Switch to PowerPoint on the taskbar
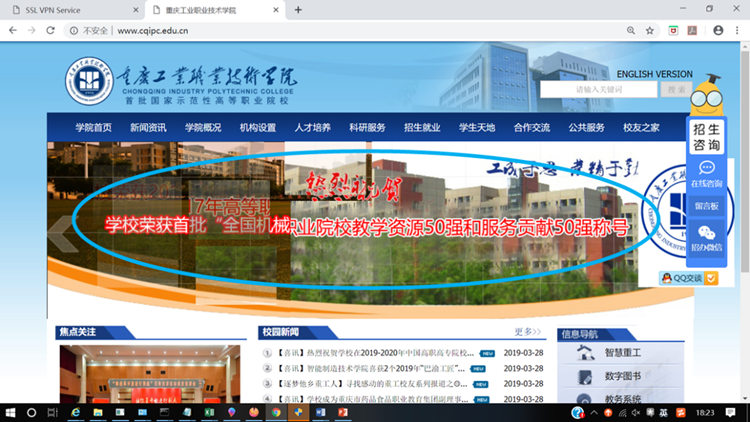This screenshot has width=750, height=422. point(343,412)
